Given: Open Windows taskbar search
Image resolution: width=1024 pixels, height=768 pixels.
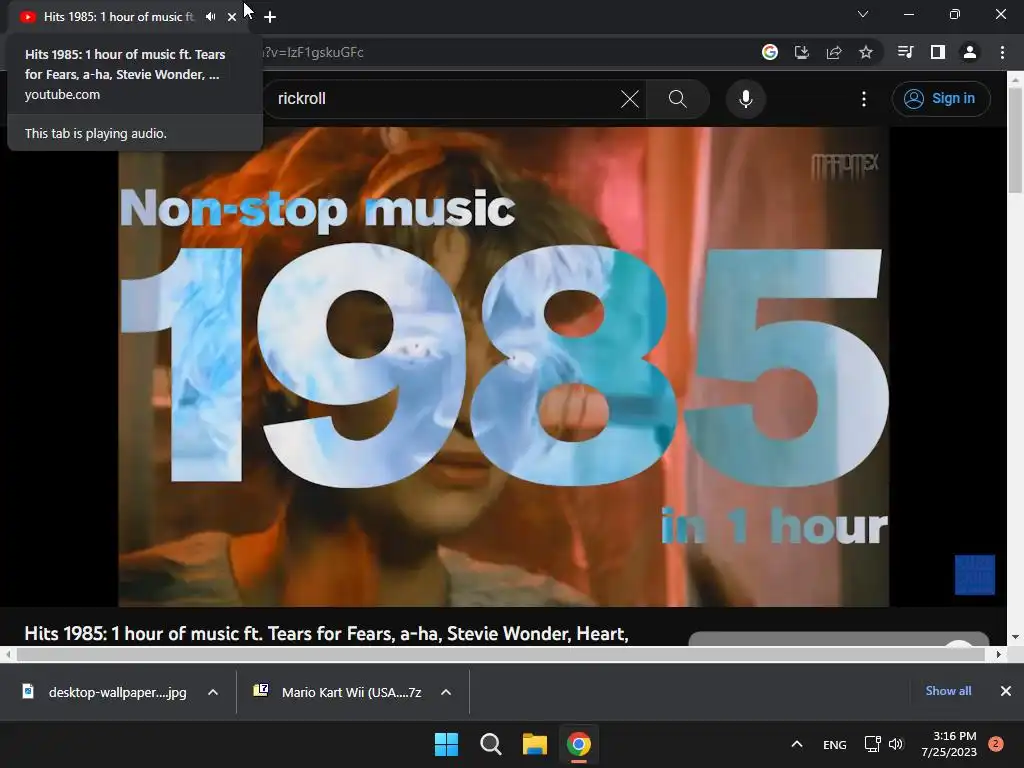Looking at the screenshot, I should click(490, 744).
